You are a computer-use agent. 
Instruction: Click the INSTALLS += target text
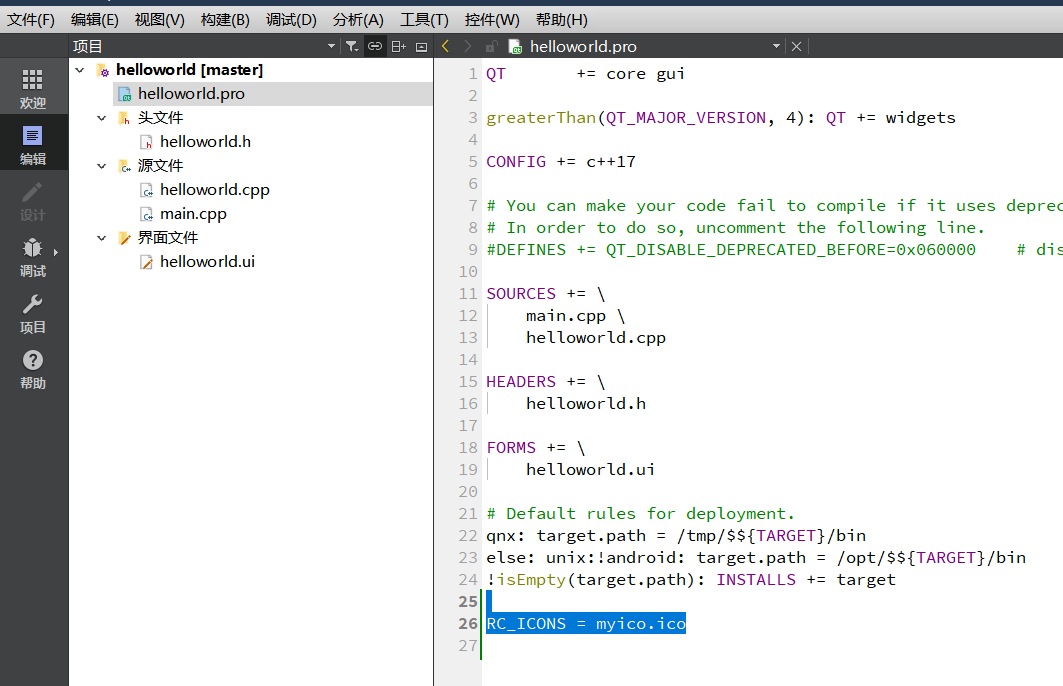click(806, 580)
